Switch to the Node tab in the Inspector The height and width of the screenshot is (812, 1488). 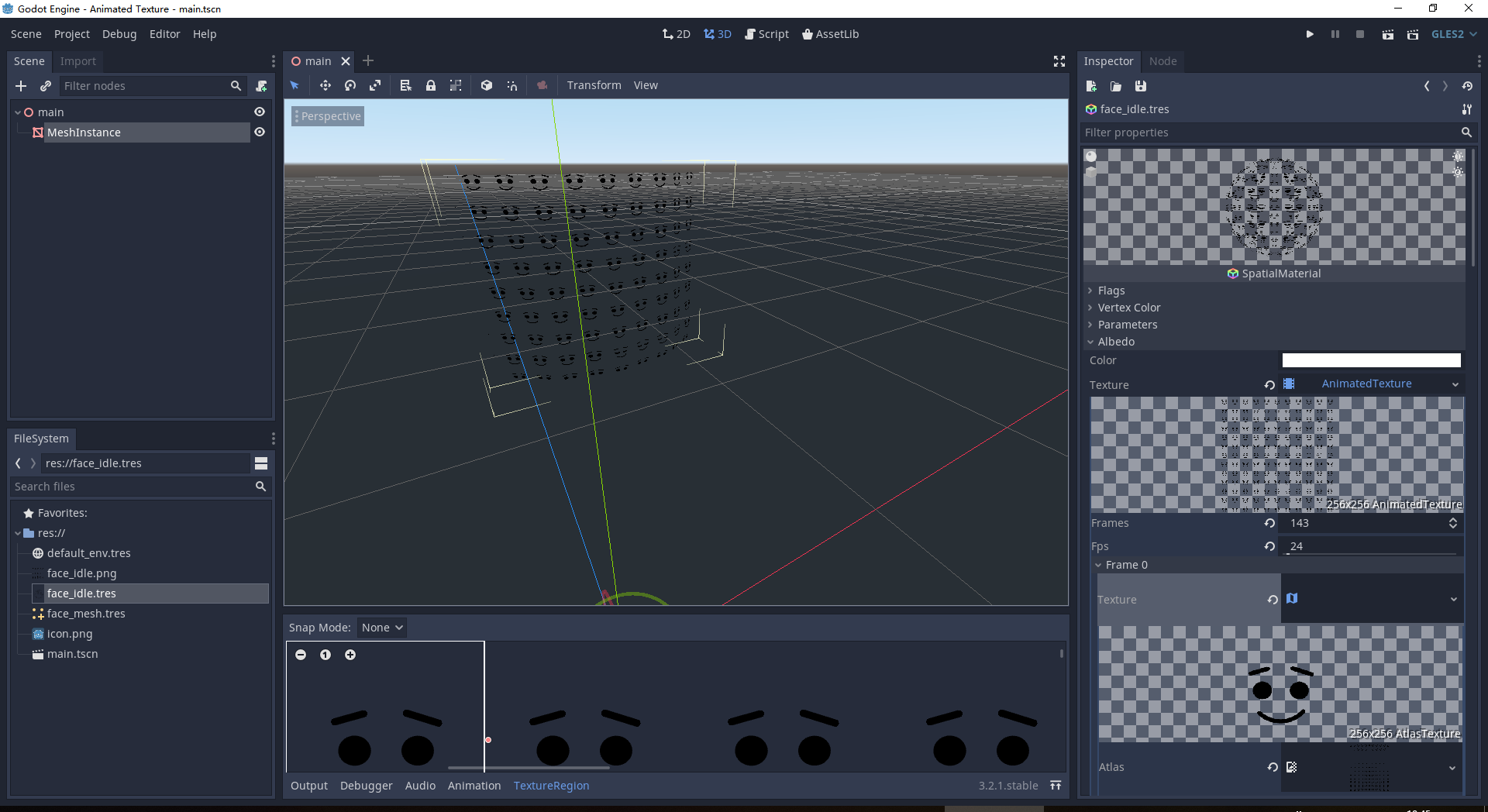pyautogui.click(x=1163, y=61)
